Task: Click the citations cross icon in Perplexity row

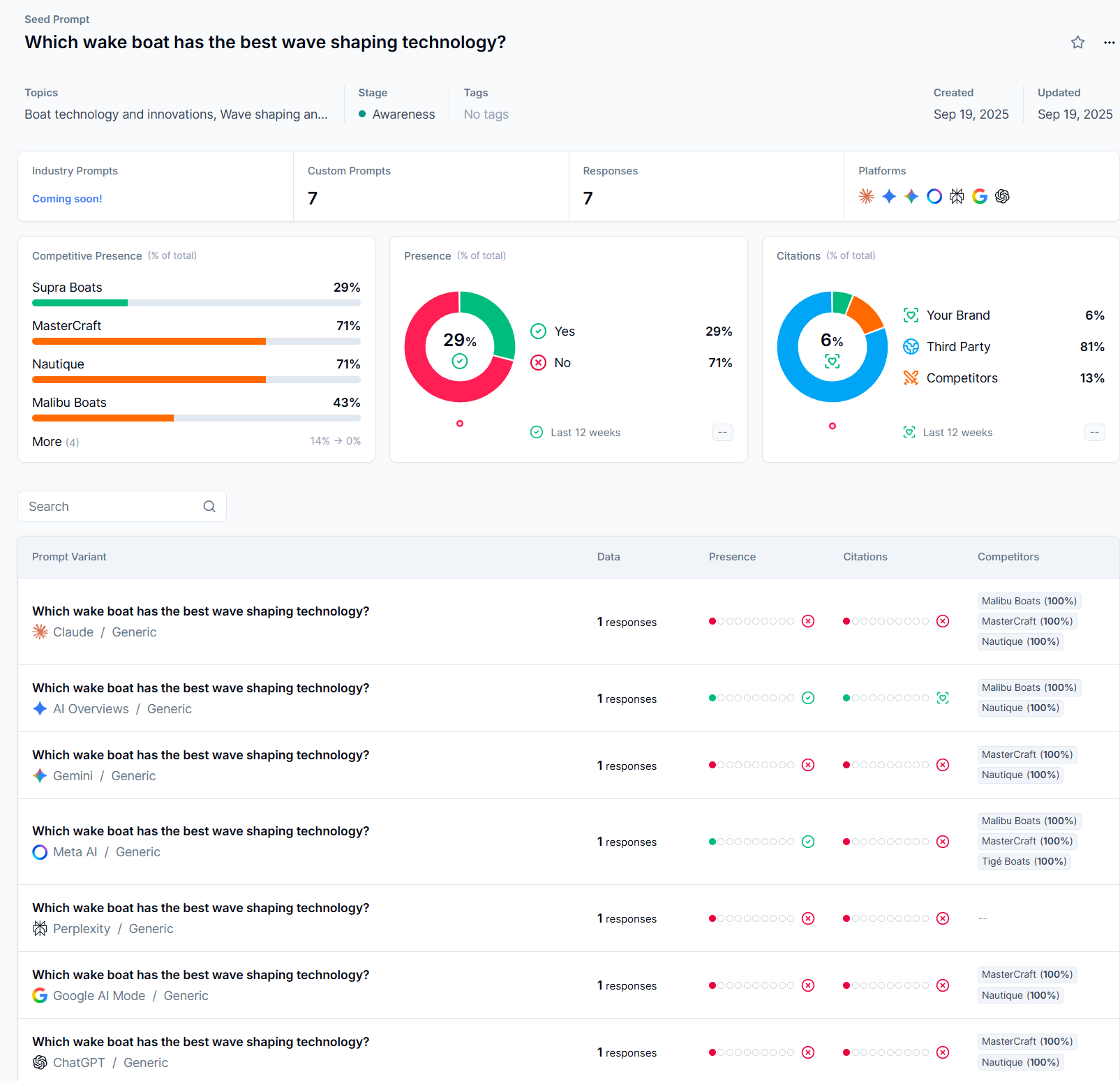Action: coord(943,918)
